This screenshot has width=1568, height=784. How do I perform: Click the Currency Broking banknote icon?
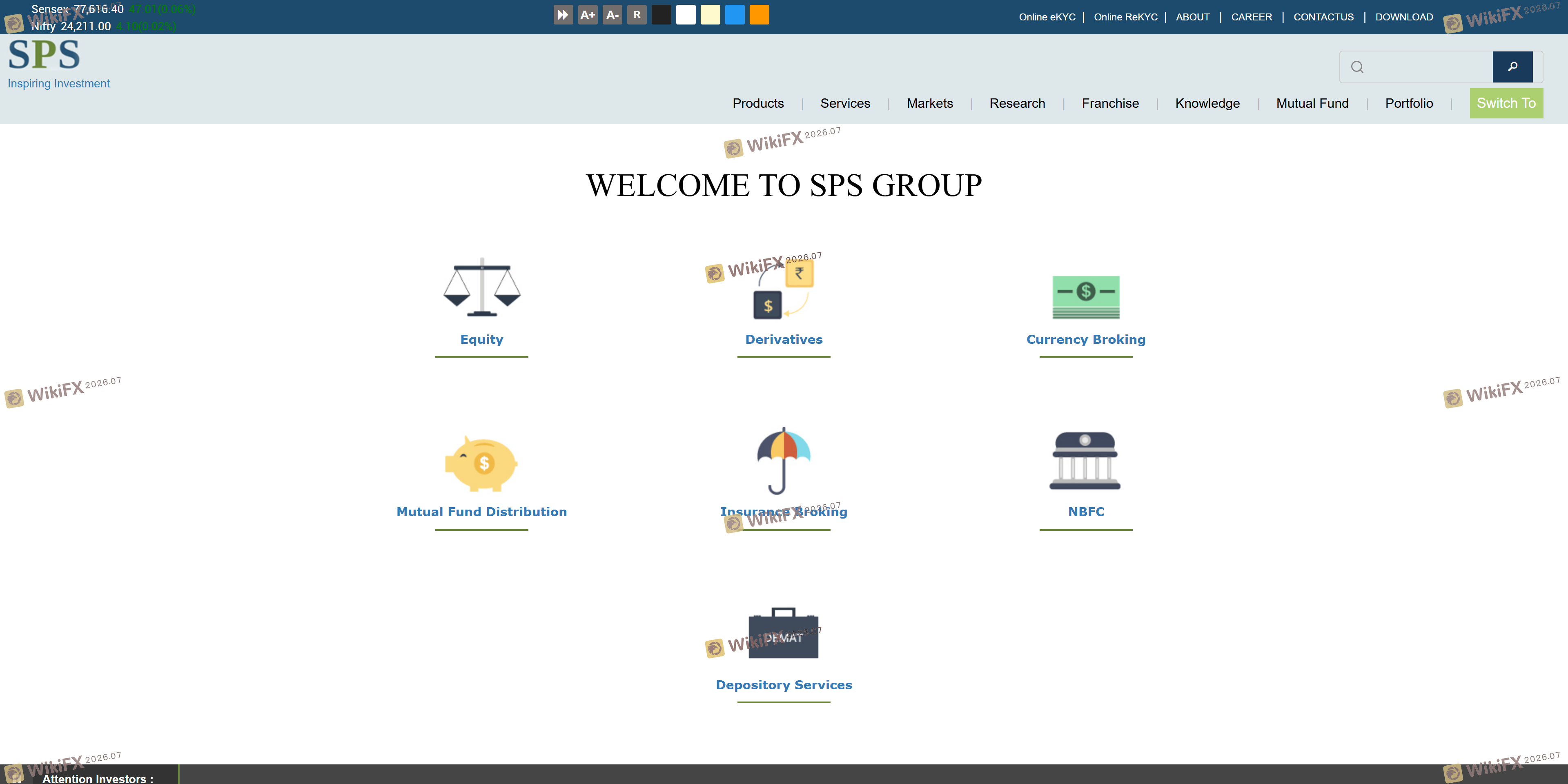click(1086, 297)
